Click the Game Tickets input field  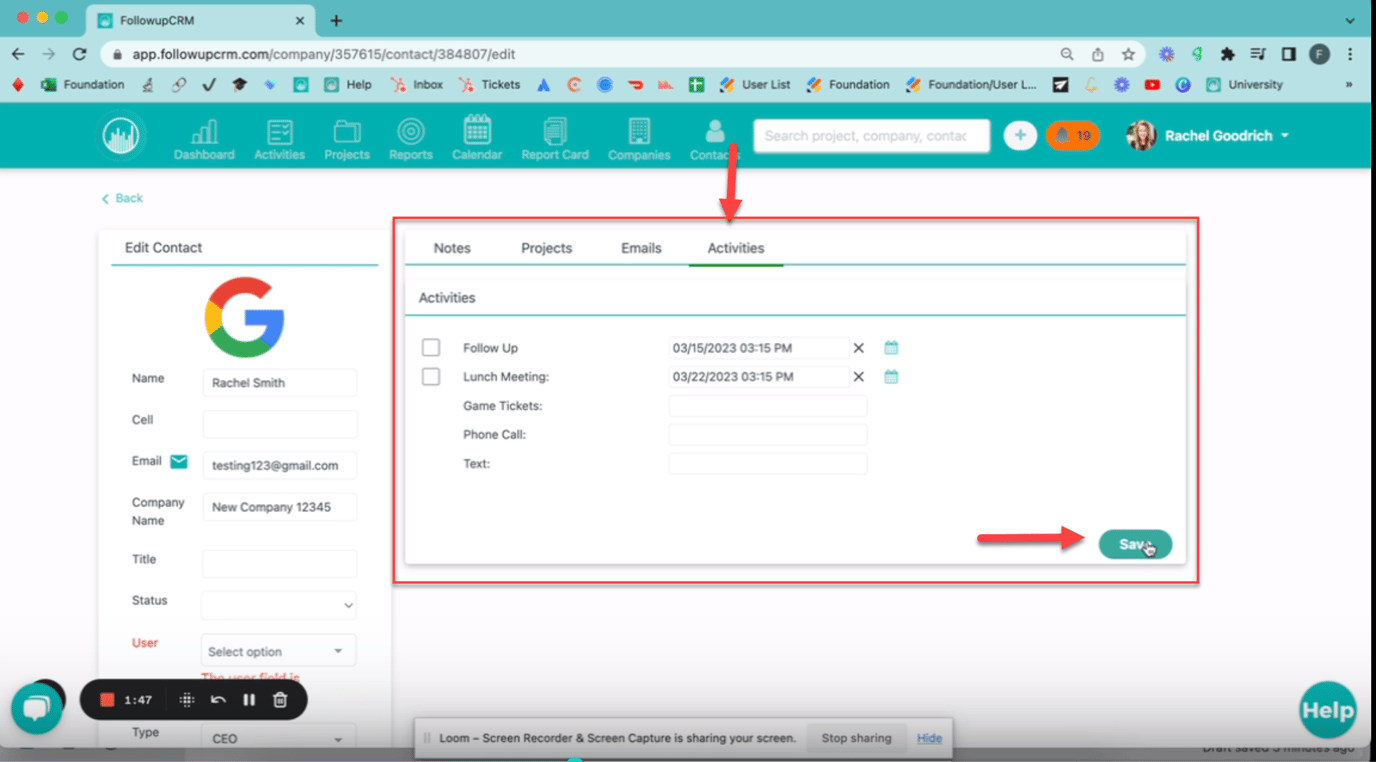767,406
